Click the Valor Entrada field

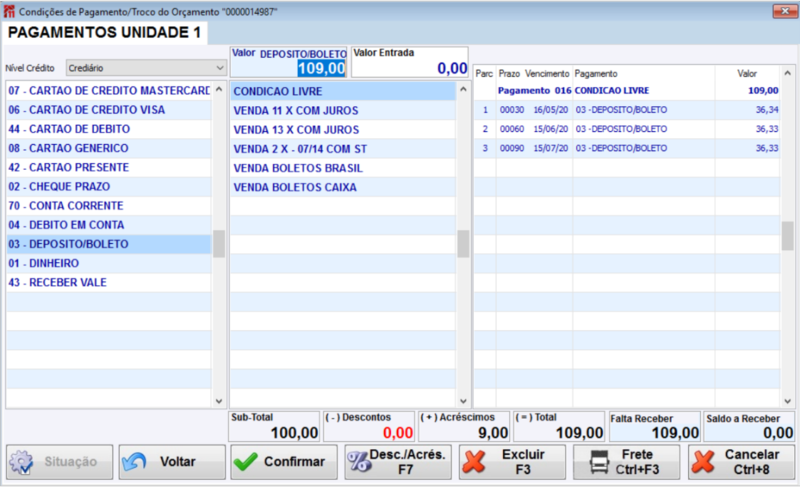click(x=410, y=62)
